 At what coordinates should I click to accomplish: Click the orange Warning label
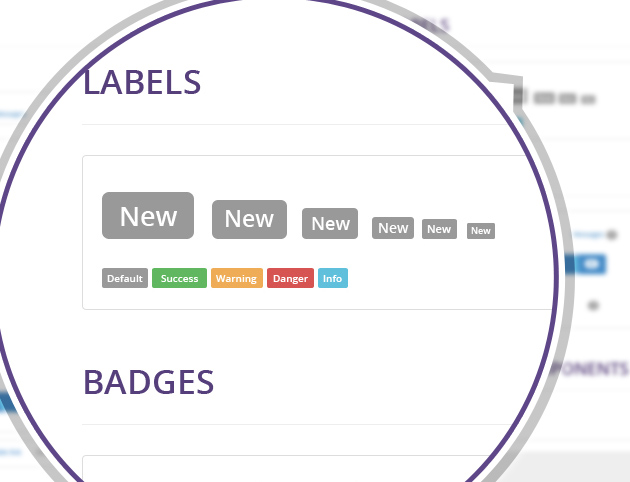[x=237, y=278]
